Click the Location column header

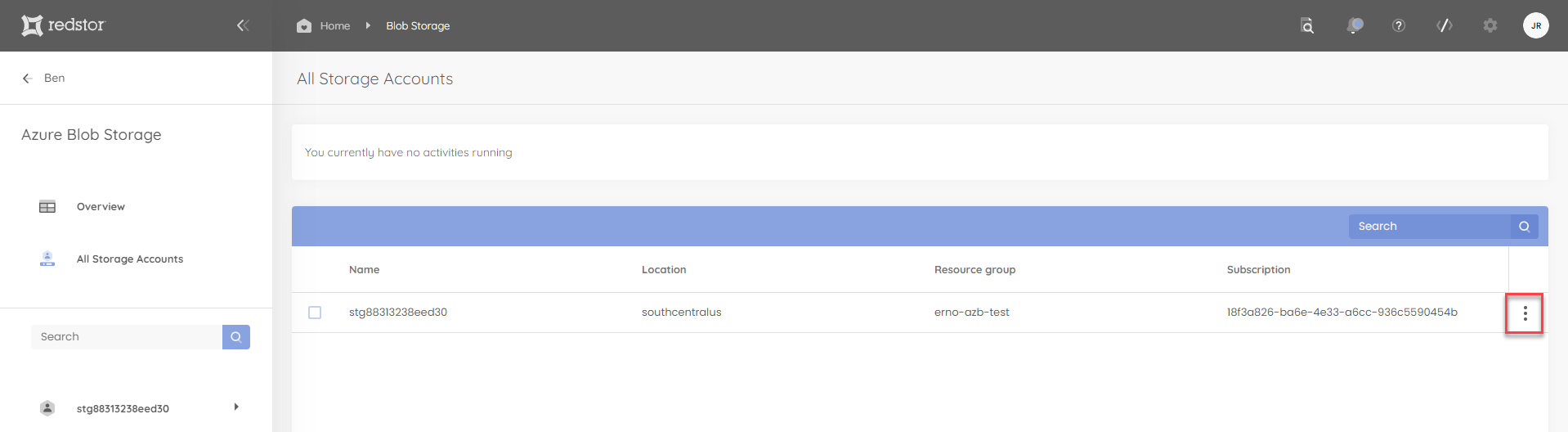point(664,270)
